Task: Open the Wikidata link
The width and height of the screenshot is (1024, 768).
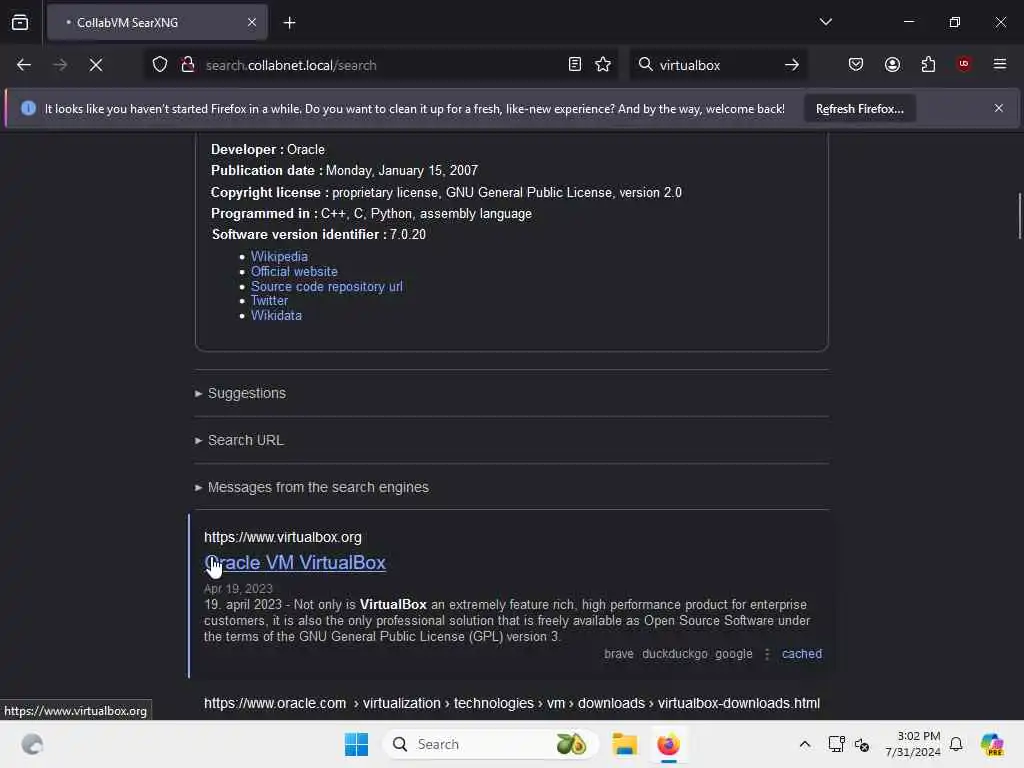Action: click(276, 315)
